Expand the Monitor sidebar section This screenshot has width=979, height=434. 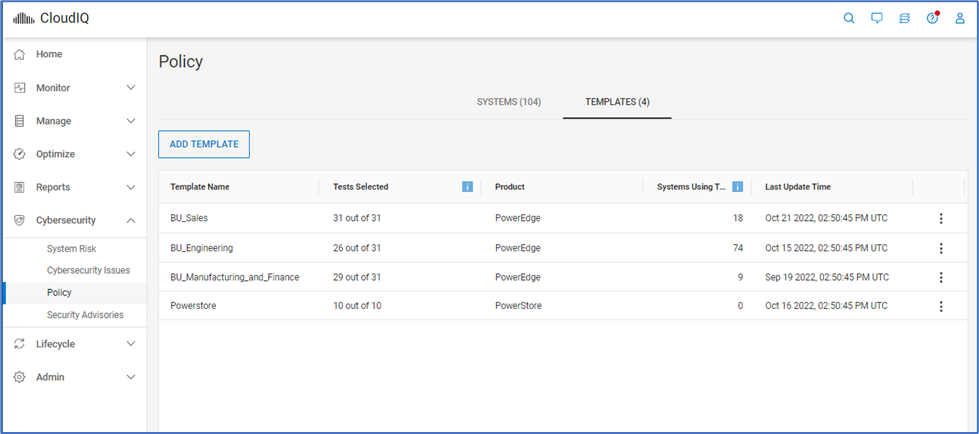click(73, 88)
